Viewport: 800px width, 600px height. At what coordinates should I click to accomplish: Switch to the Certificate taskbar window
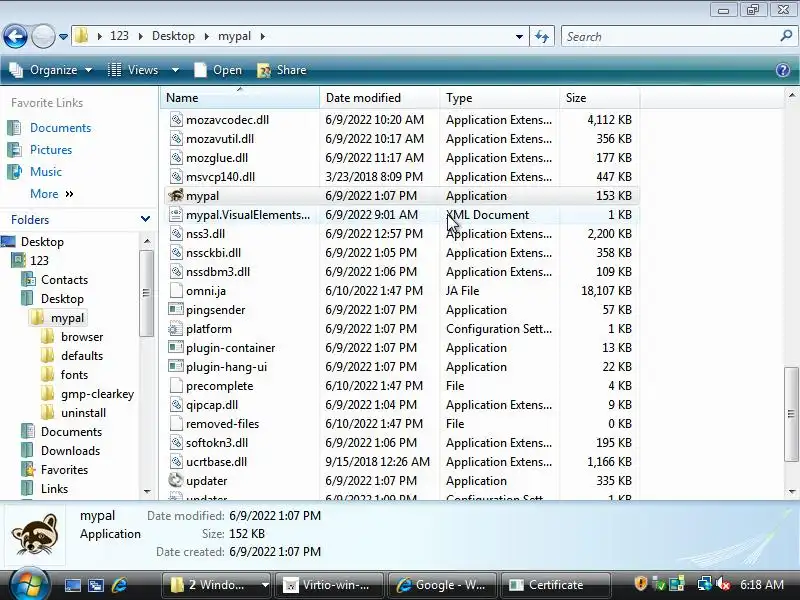click(x=555, y=585)
